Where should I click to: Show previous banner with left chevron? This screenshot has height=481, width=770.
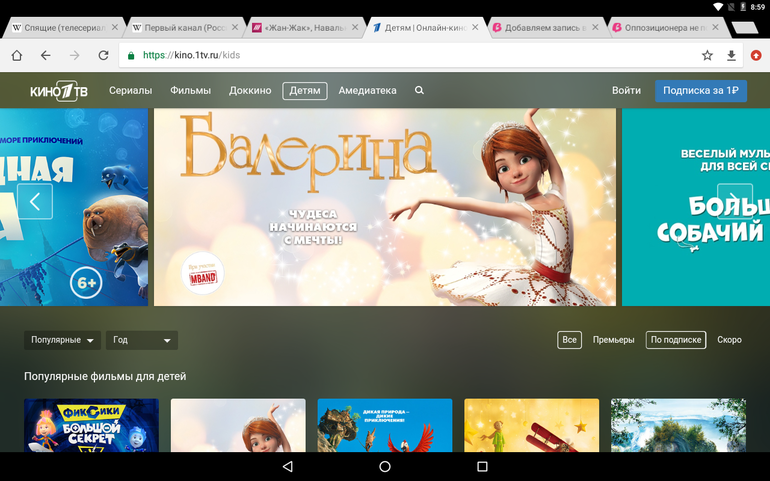pos(35,202)
